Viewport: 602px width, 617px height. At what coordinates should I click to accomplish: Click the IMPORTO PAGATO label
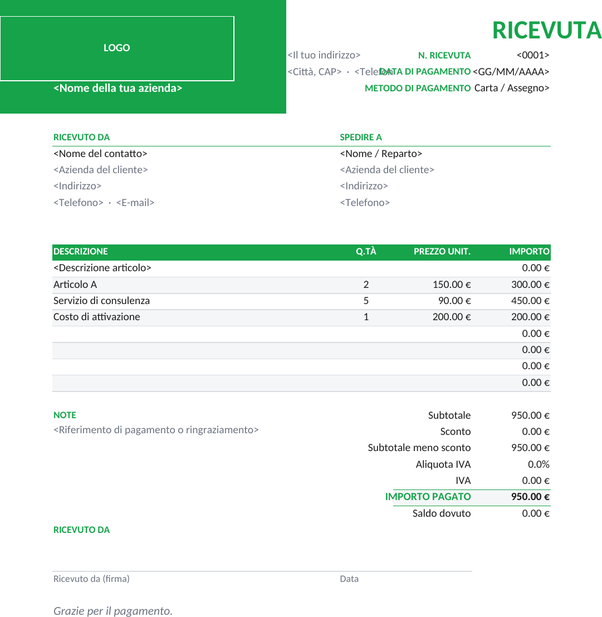tap(428, 497)
